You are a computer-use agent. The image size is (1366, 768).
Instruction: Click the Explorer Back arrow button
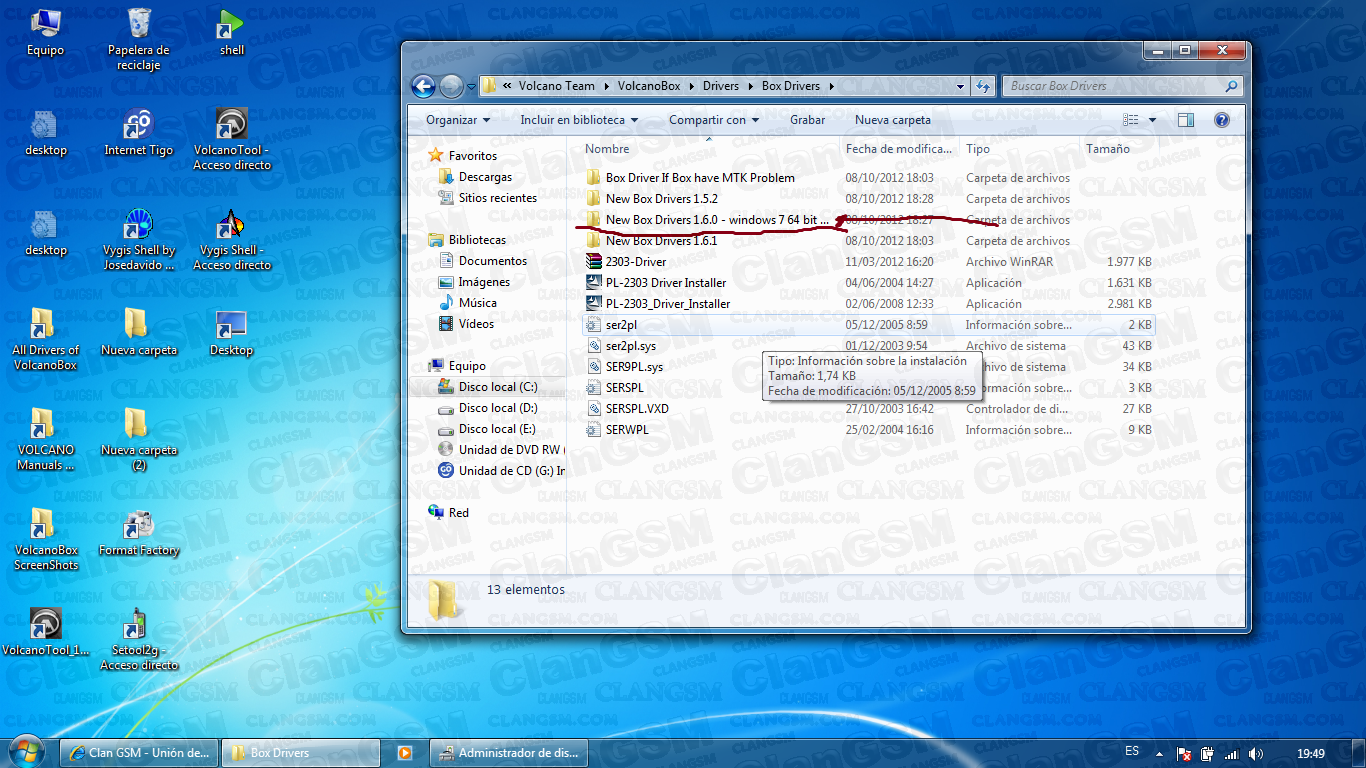coord(423,86)
